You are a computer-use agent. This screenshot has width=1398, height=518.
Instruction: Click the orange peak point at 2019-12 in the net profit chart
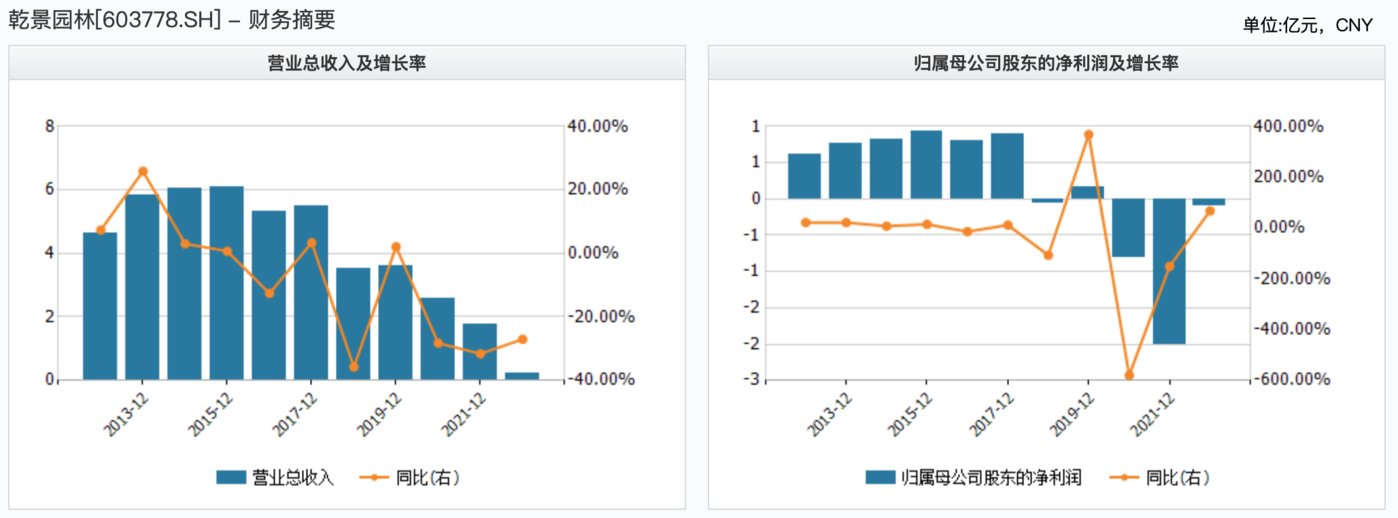pyautogui.click(x=1089, y=134)
